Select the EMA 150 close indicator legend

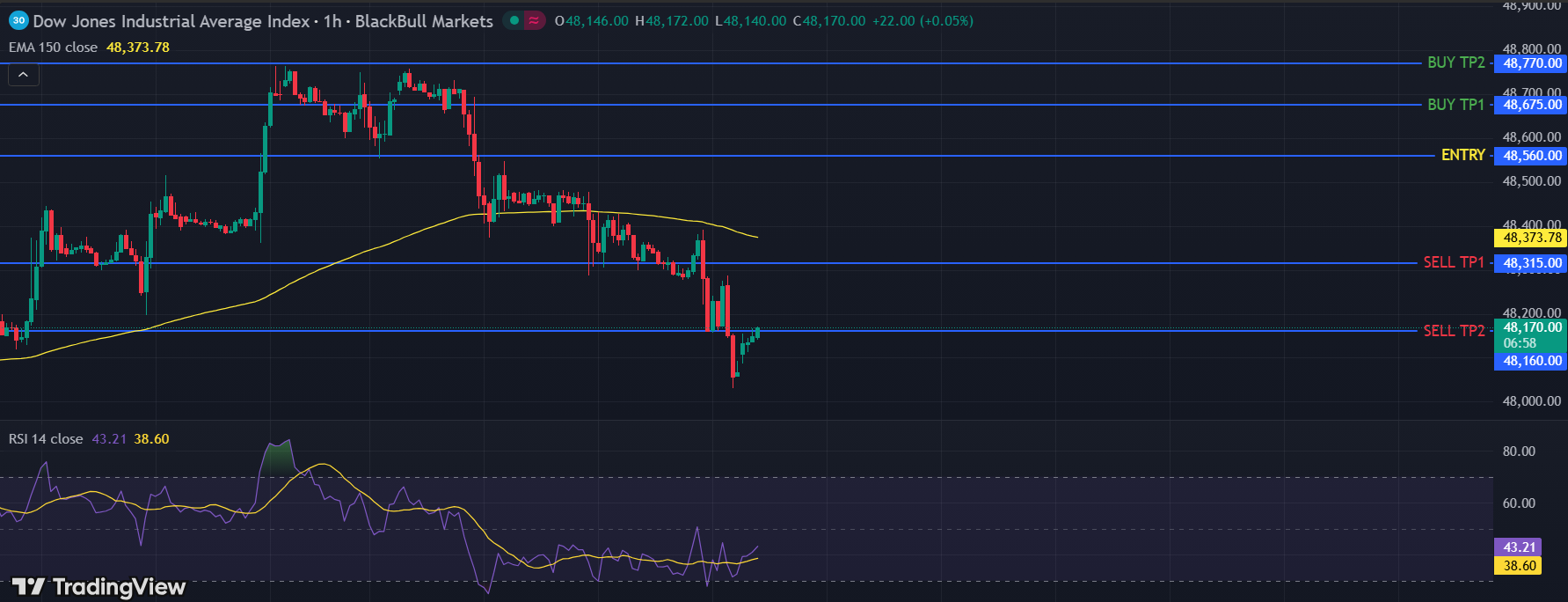53,48
